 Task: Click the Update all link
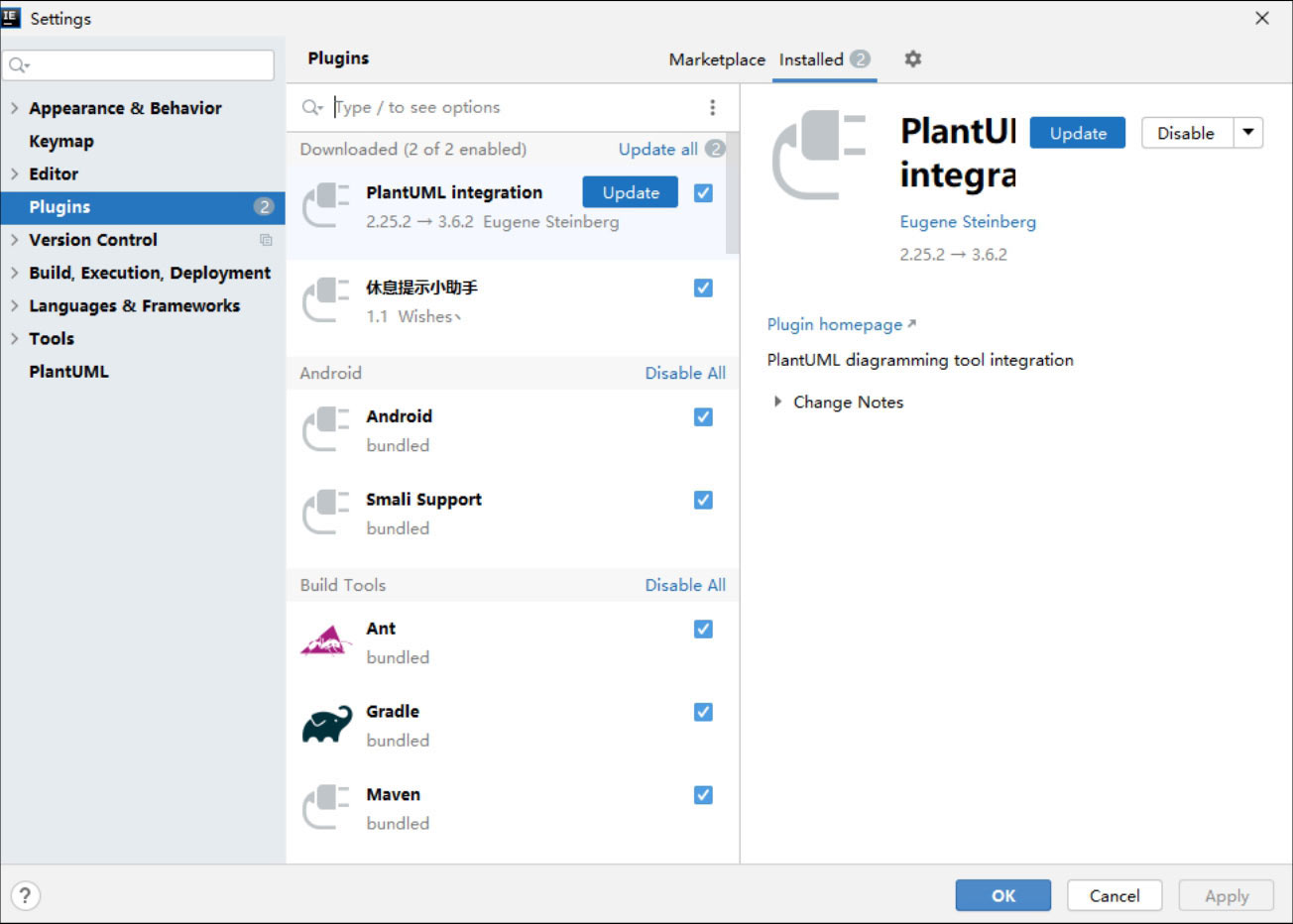pyautogui.click(x=658, y=149)
